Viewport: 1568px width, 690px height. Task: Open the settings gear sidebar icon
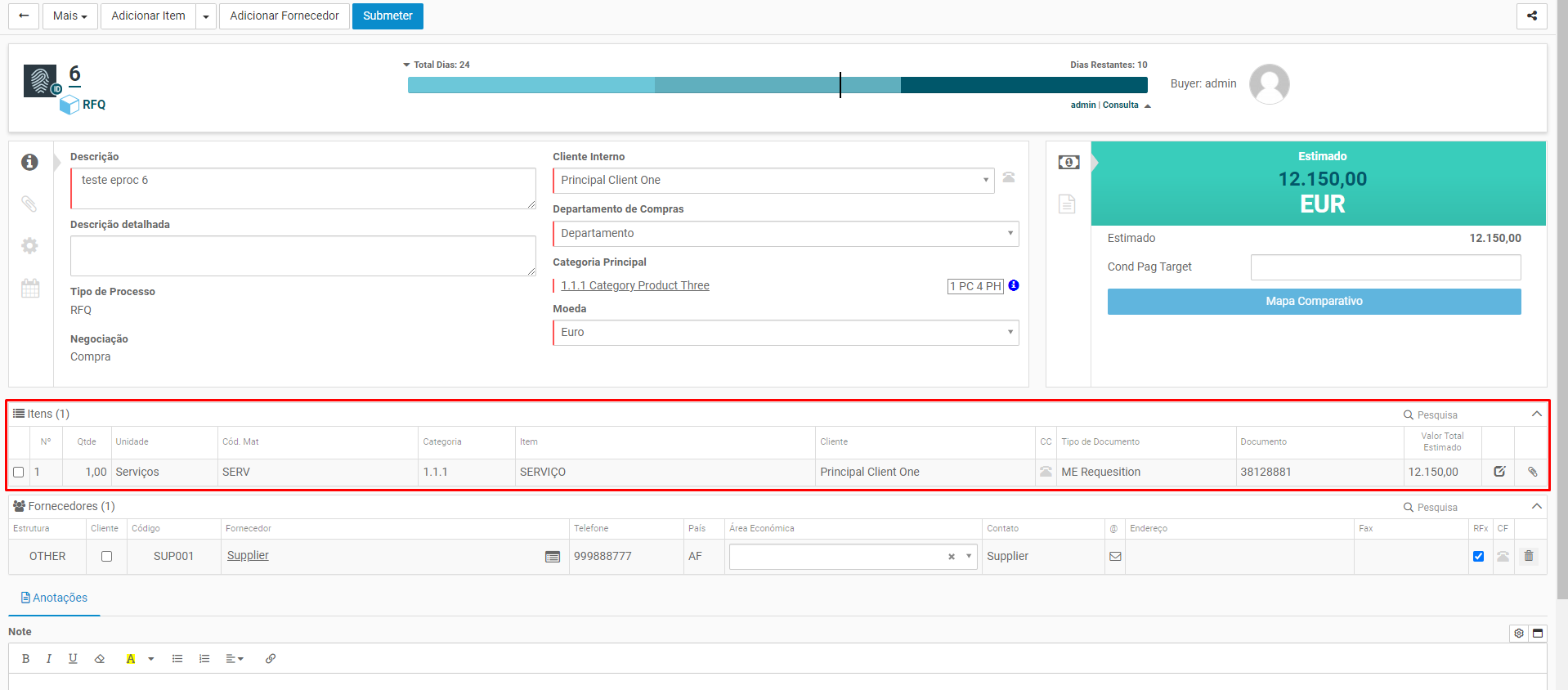[x=29, y=245]
